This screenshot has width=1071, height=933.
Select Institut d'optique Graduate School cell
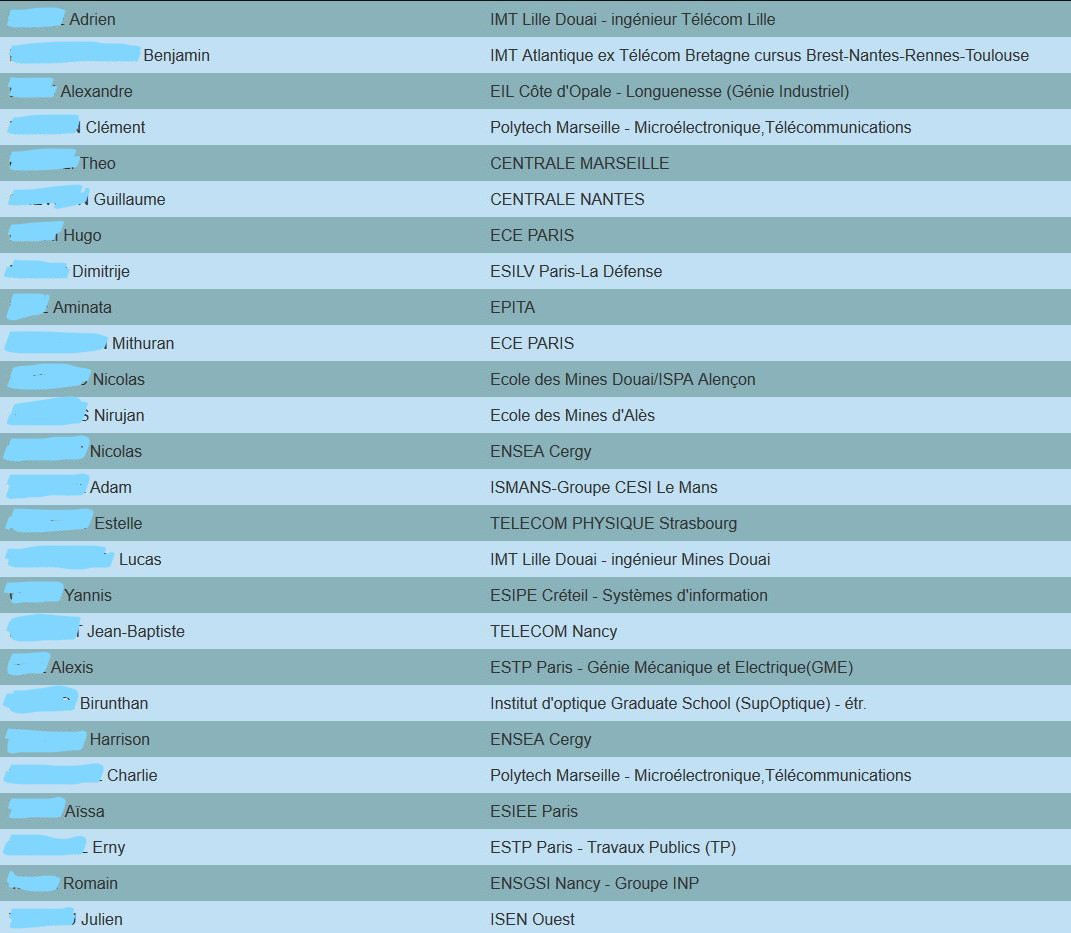click(678, 704)
